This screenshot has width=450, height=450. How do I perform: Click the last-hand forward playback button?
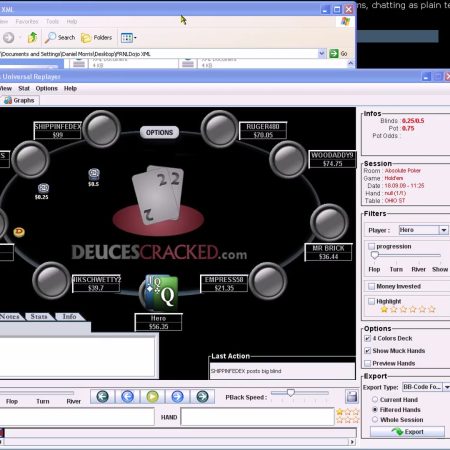coord(202,396)
